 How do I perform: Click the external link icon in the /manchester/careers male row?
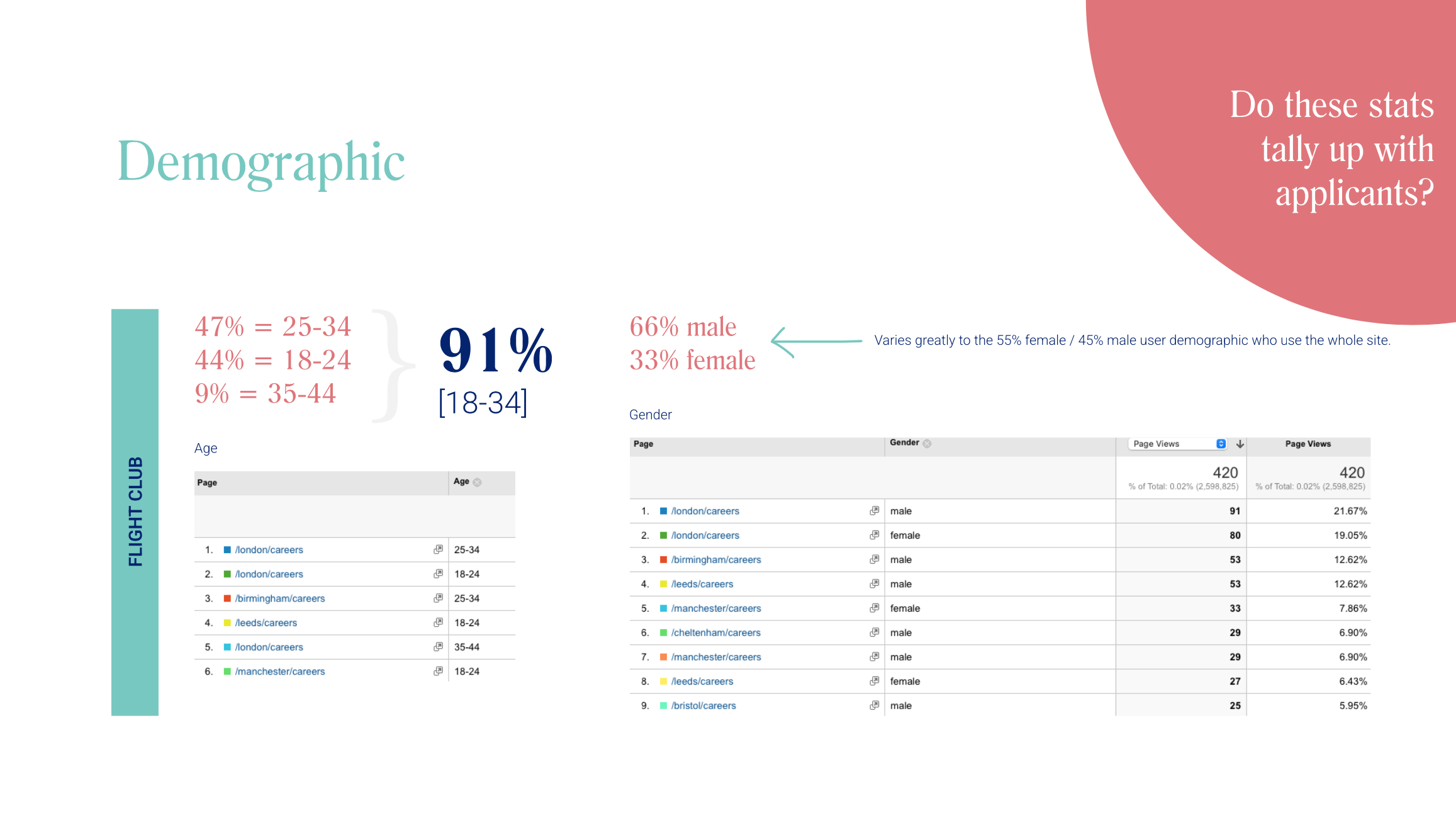tap(874, 657)
